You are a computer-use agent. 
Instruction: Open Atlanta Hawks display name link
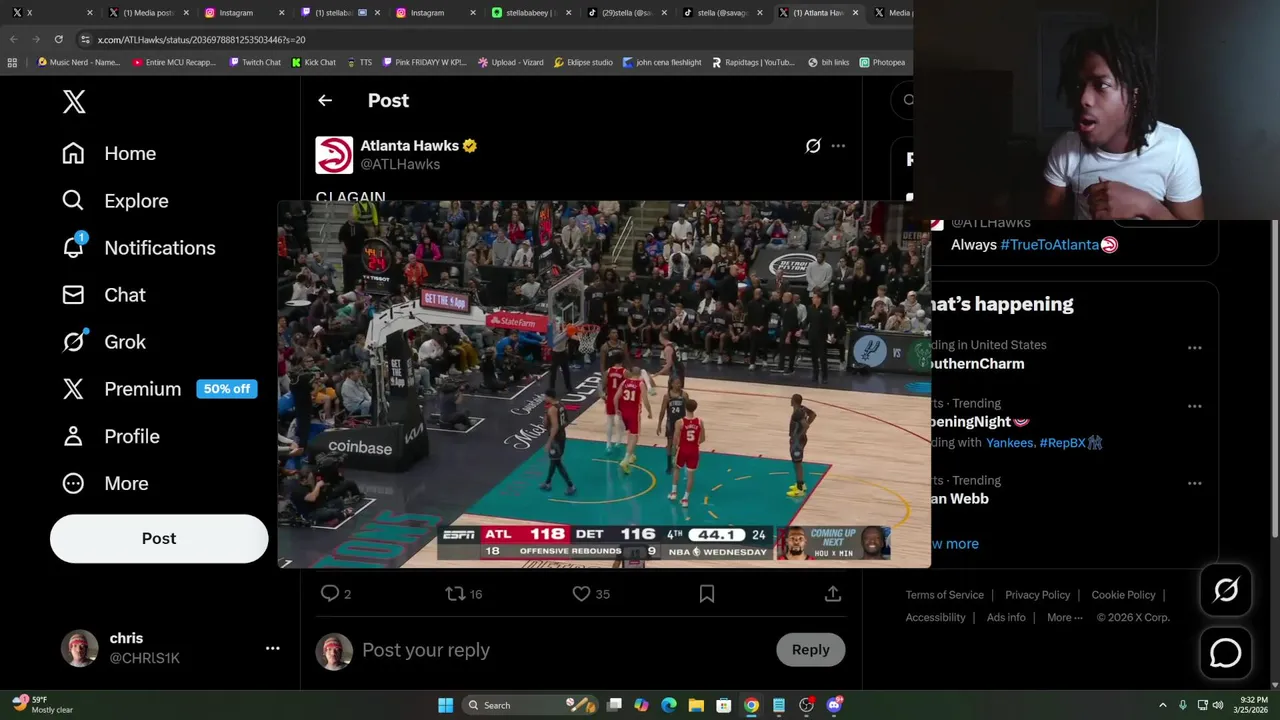pyautogui.click(x=409, y=145)
